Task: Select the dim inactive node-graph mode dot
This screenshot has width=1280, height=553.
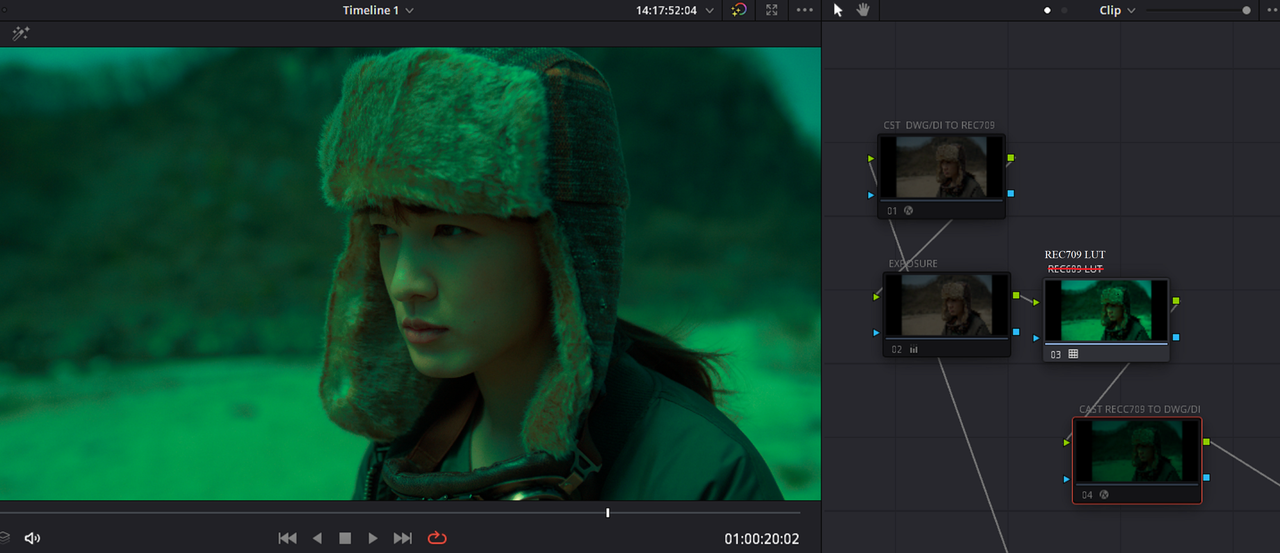Action: (1064, 10)
